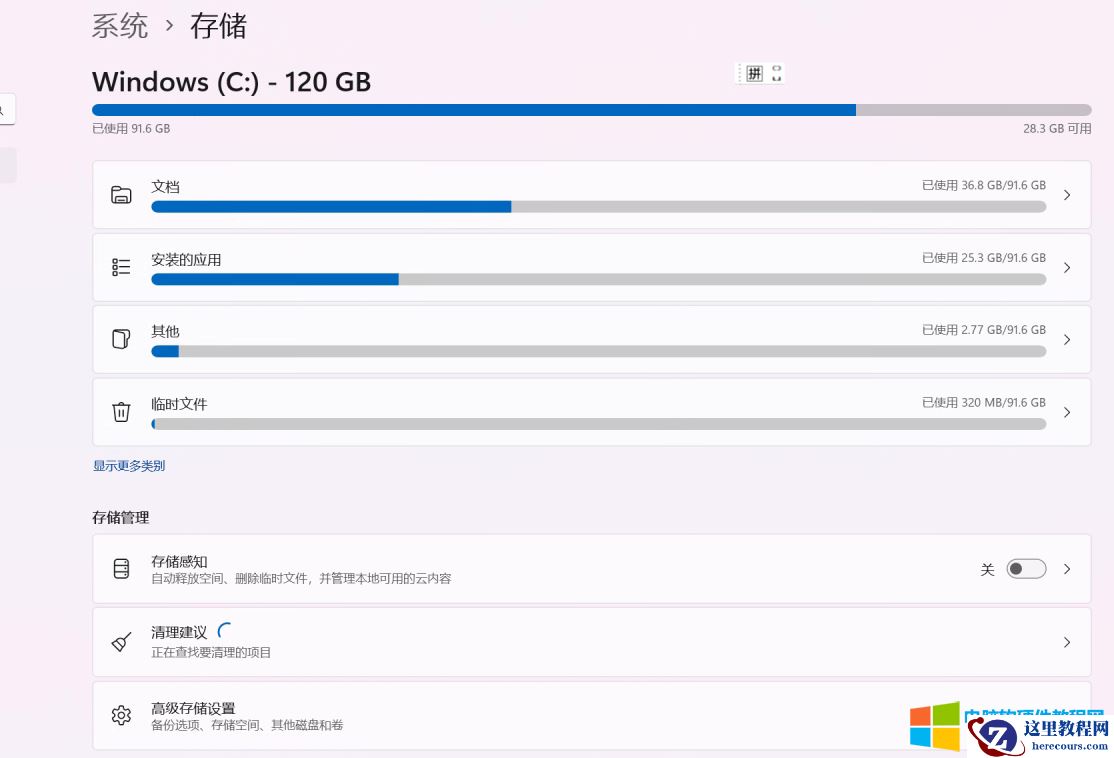This screenshot has height=758, width=1114.
Task: Click the 拼 input method indicator
Action: 753,73
